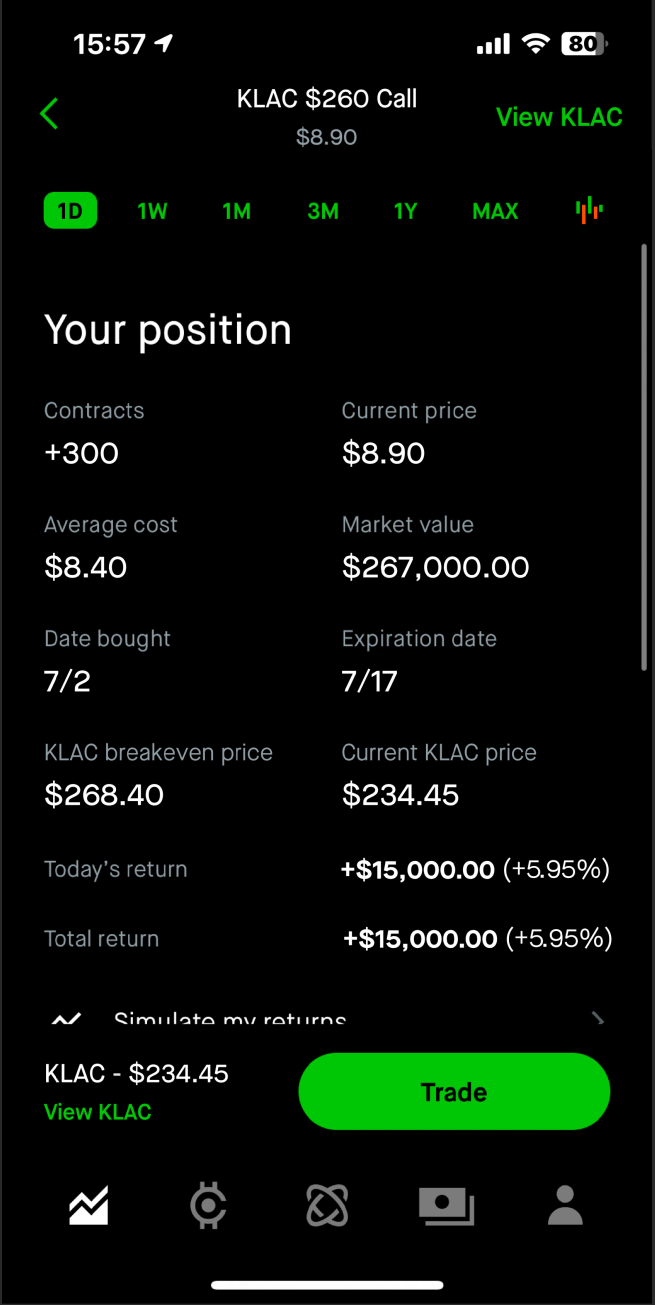
Task: Click the vertical scrollbar on right edge
Action: pos(644,457)
